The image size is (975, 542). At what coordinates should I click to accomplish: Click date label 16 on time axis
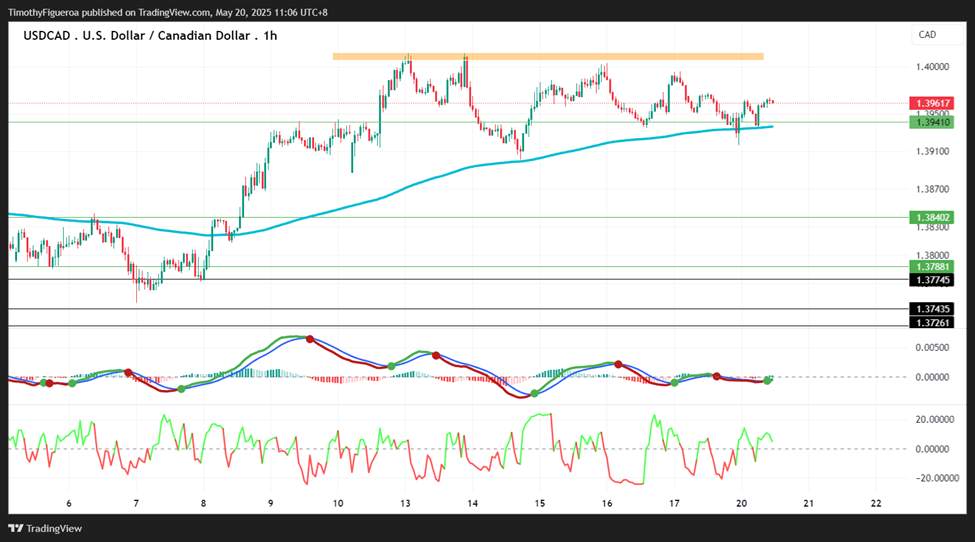[607, 503]
